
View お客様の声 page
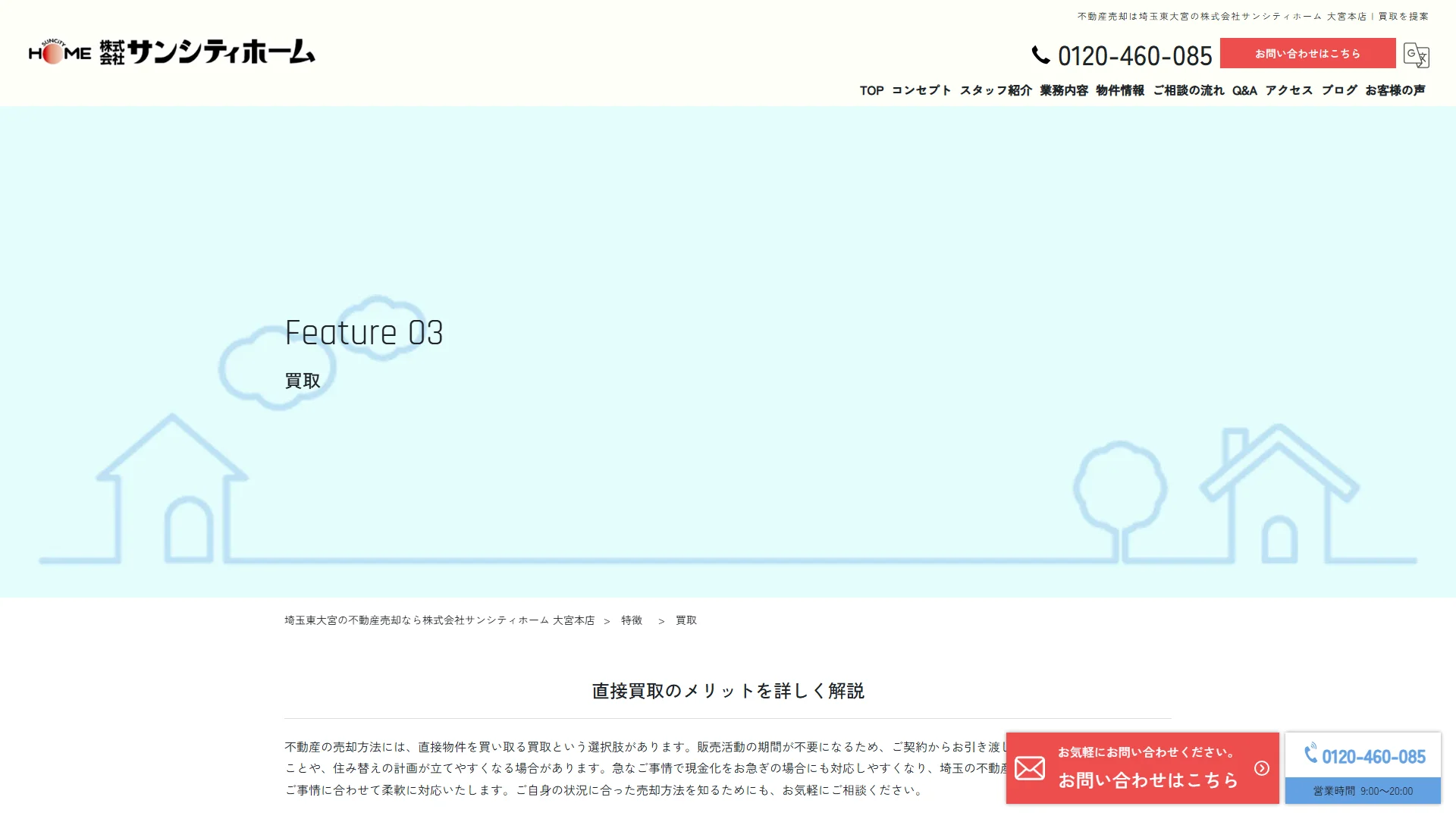(1395, 90)
